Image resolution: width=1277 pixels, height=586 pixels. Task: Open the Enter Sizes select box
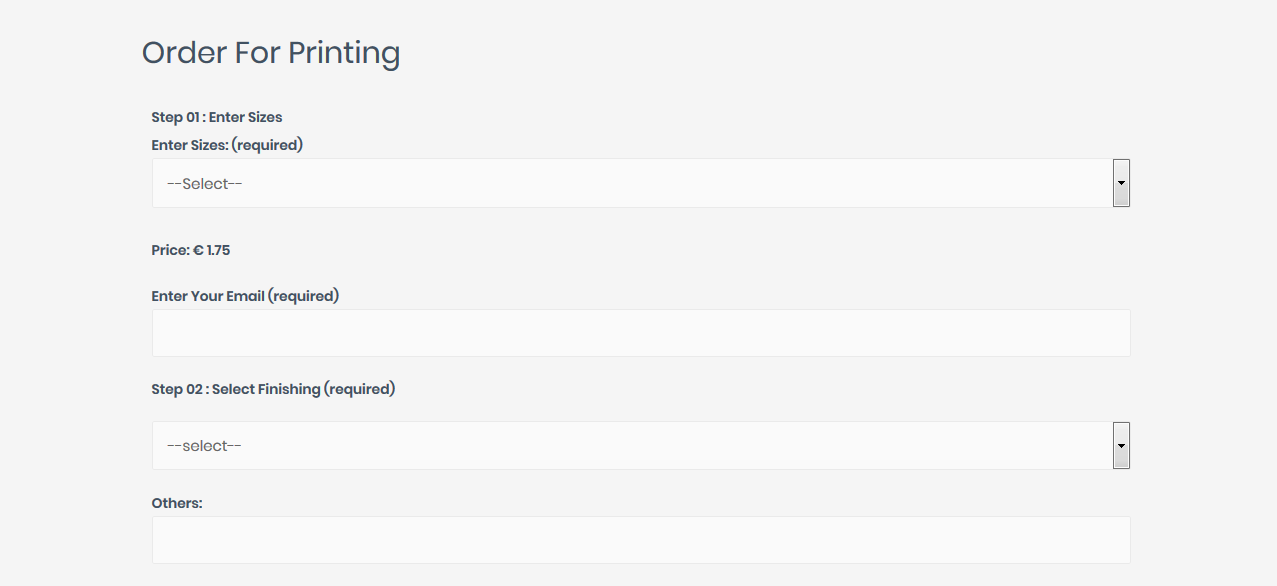point(632,183)
